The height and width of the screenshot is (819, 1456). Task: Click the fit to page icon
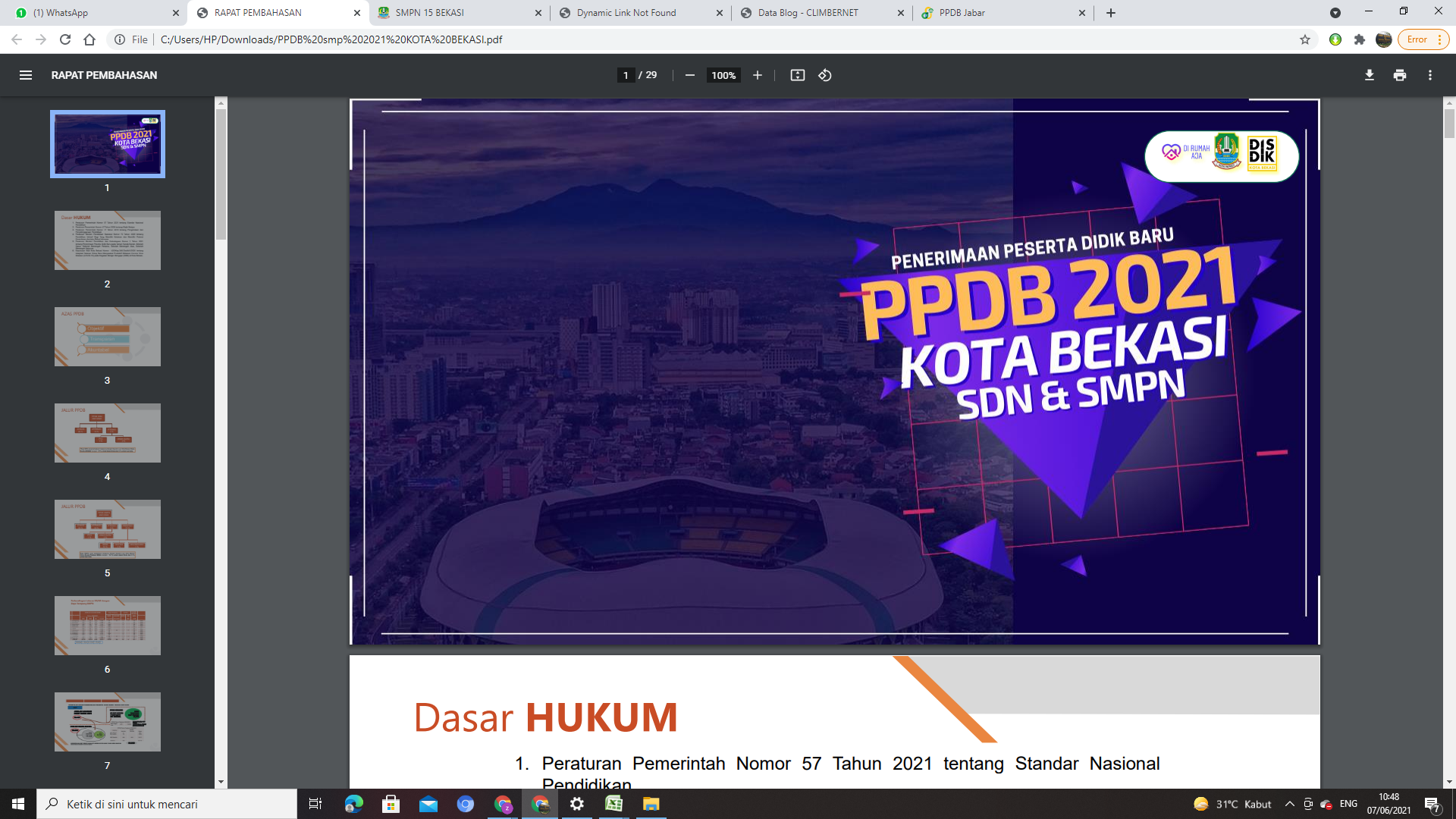797,75
